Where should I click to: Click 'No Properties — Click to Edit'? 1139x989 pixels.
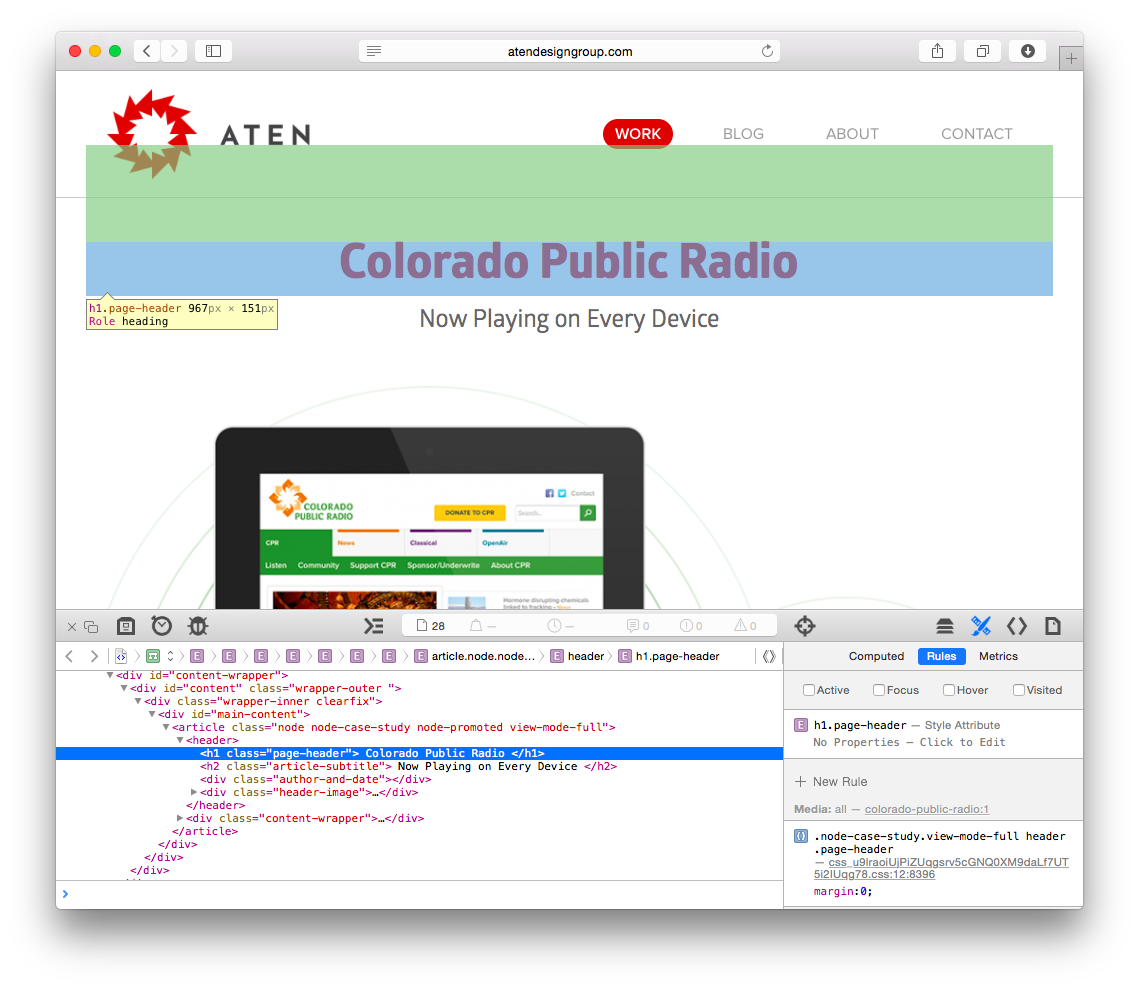pos(909,743)
